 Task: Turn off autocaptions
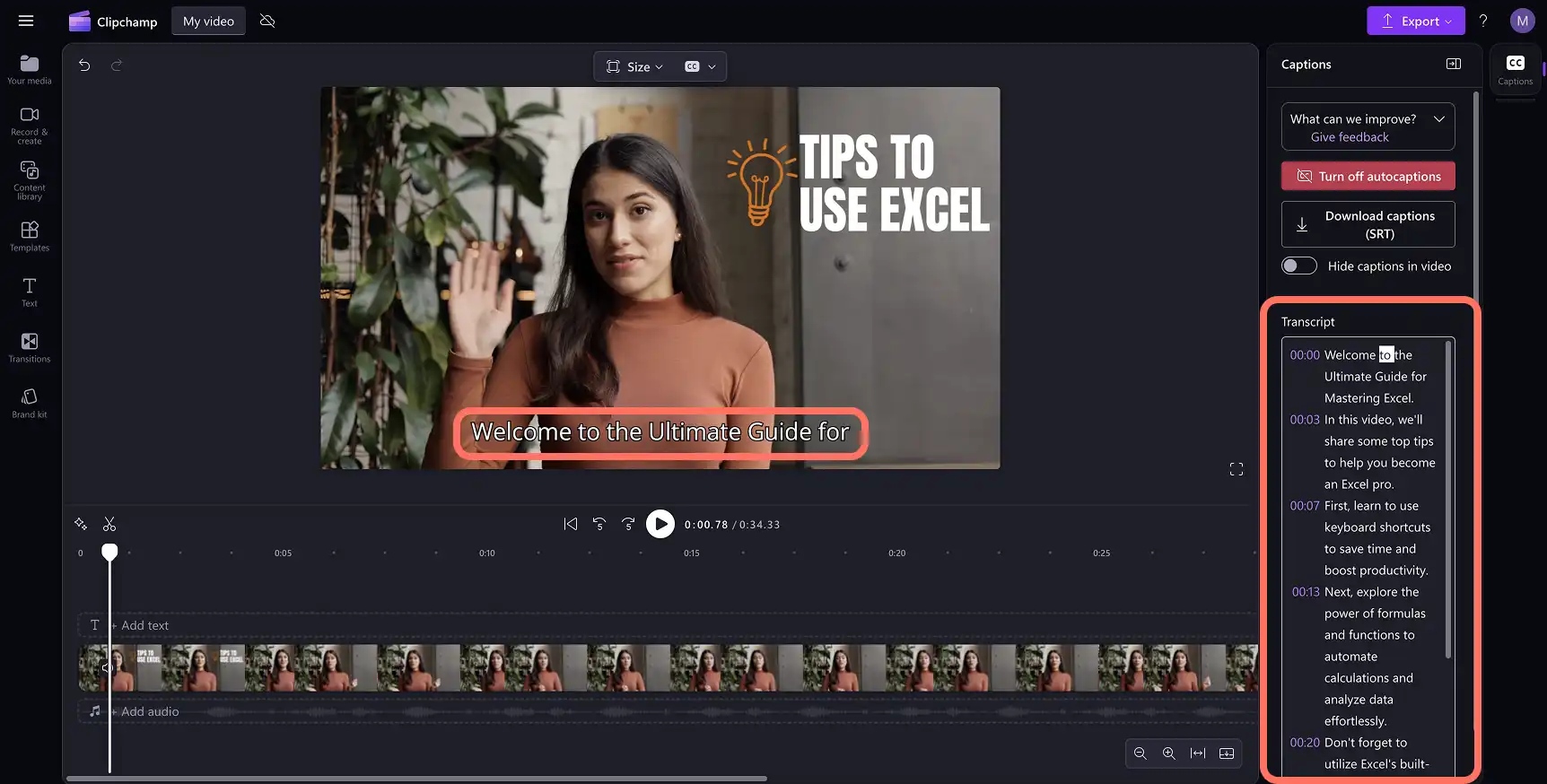(x=1368, y=176)
